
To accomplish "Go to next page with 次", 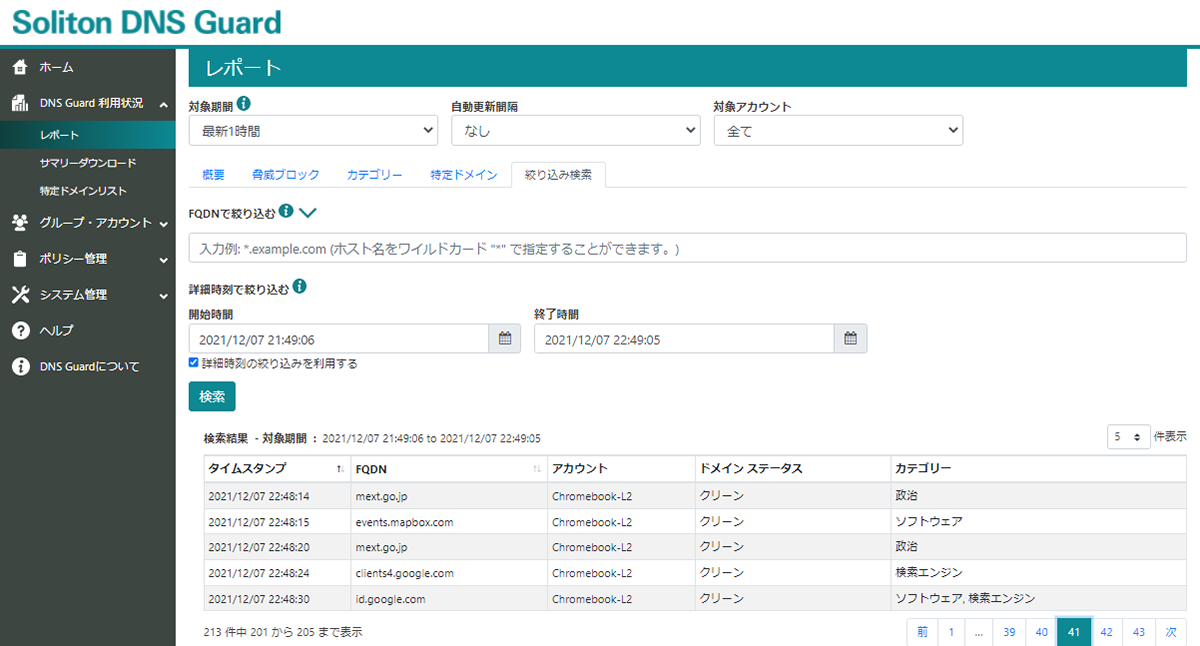I will click(1172, 632).
